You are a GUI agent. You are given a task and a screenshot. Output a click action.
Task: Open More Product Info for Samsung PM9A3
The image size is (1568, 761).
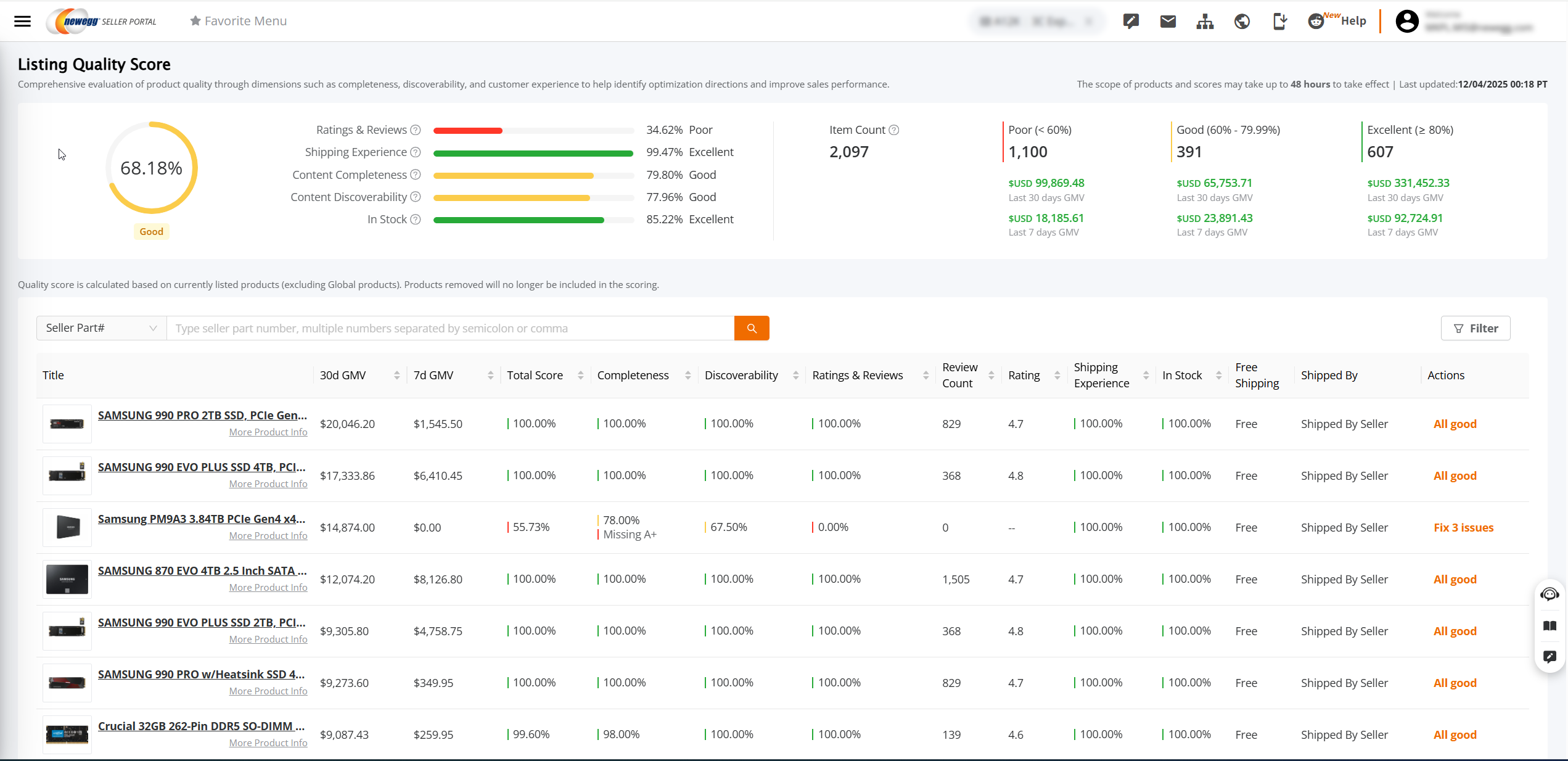tap(268, 535)
